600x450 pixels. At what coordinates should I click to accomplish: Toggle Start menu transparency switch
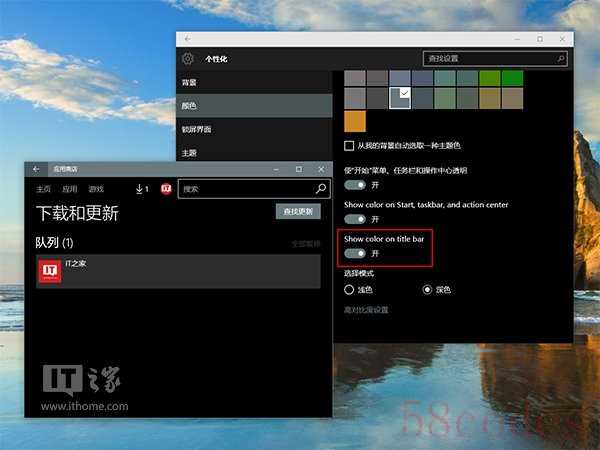click(355, 185)
